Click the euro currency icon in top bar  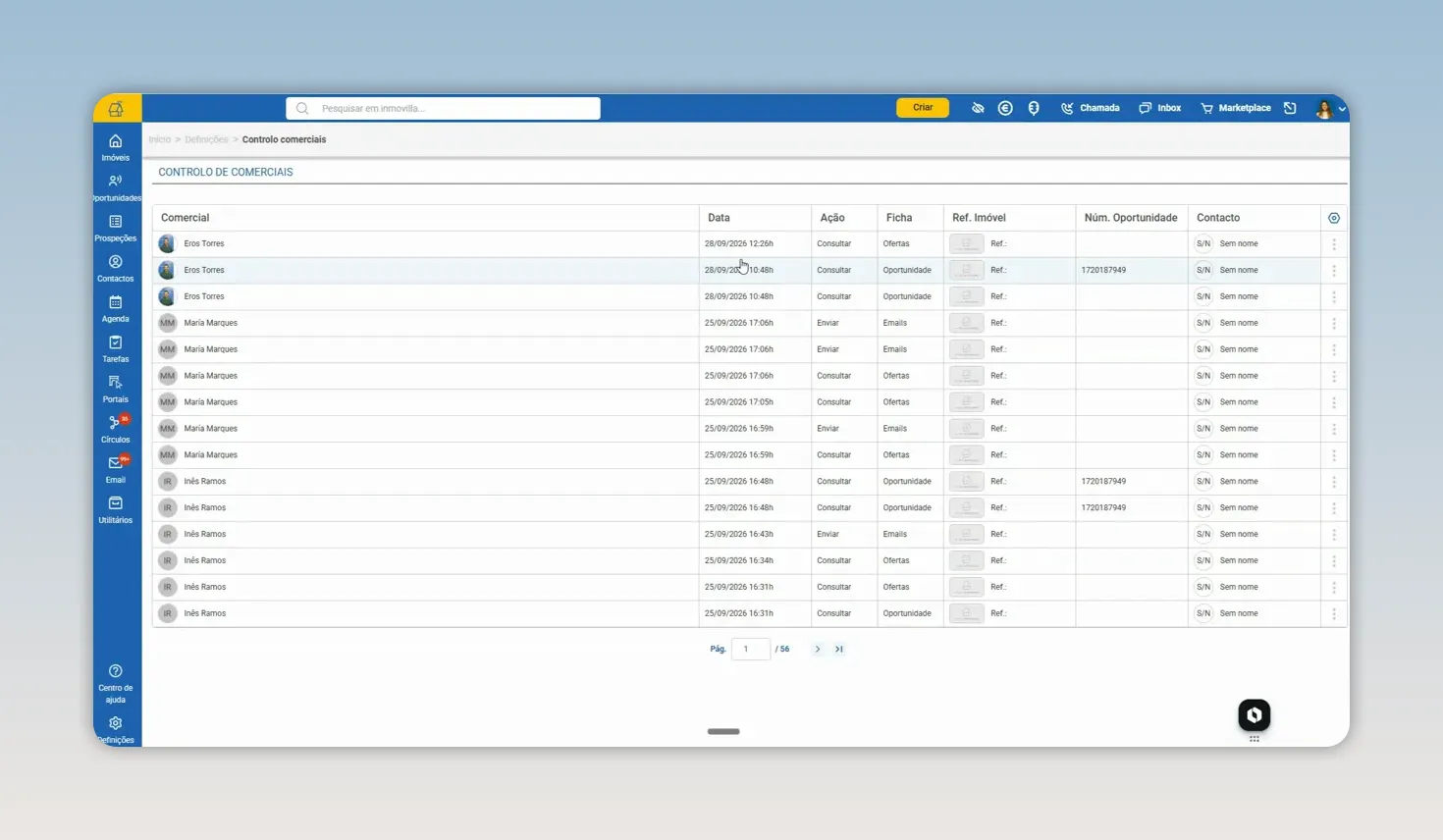click(x=1005, y=108)
